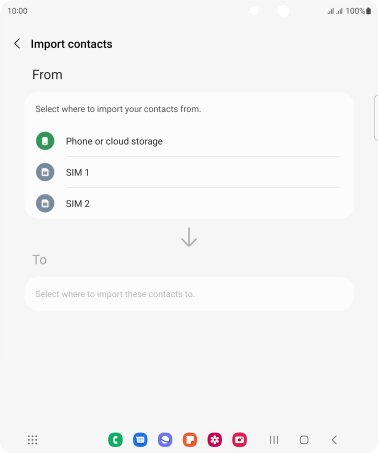Tap the Back navigation arrow at bottom
Viewport: 378px width, 453px height.
click(x=334, y=440)
